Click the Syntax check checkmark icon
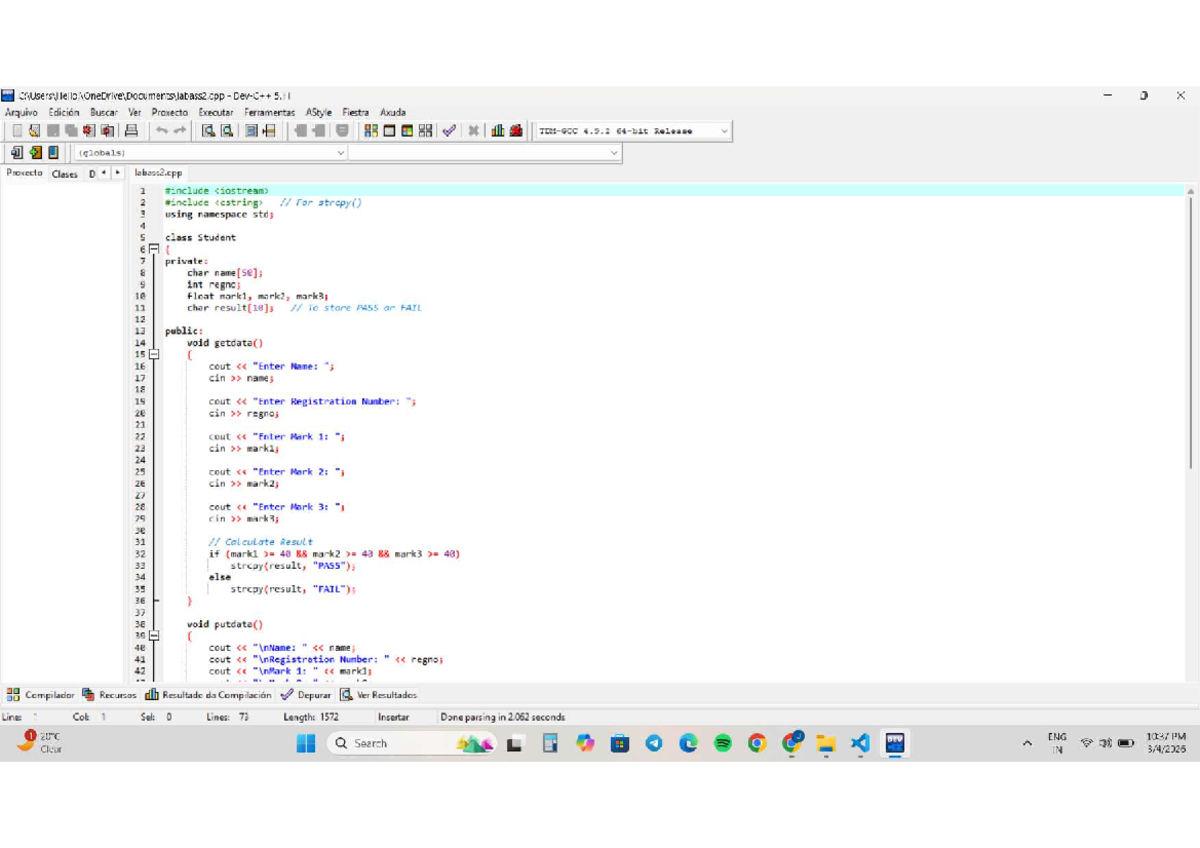The image size is (1200, 848). click(x=450, y=131)
